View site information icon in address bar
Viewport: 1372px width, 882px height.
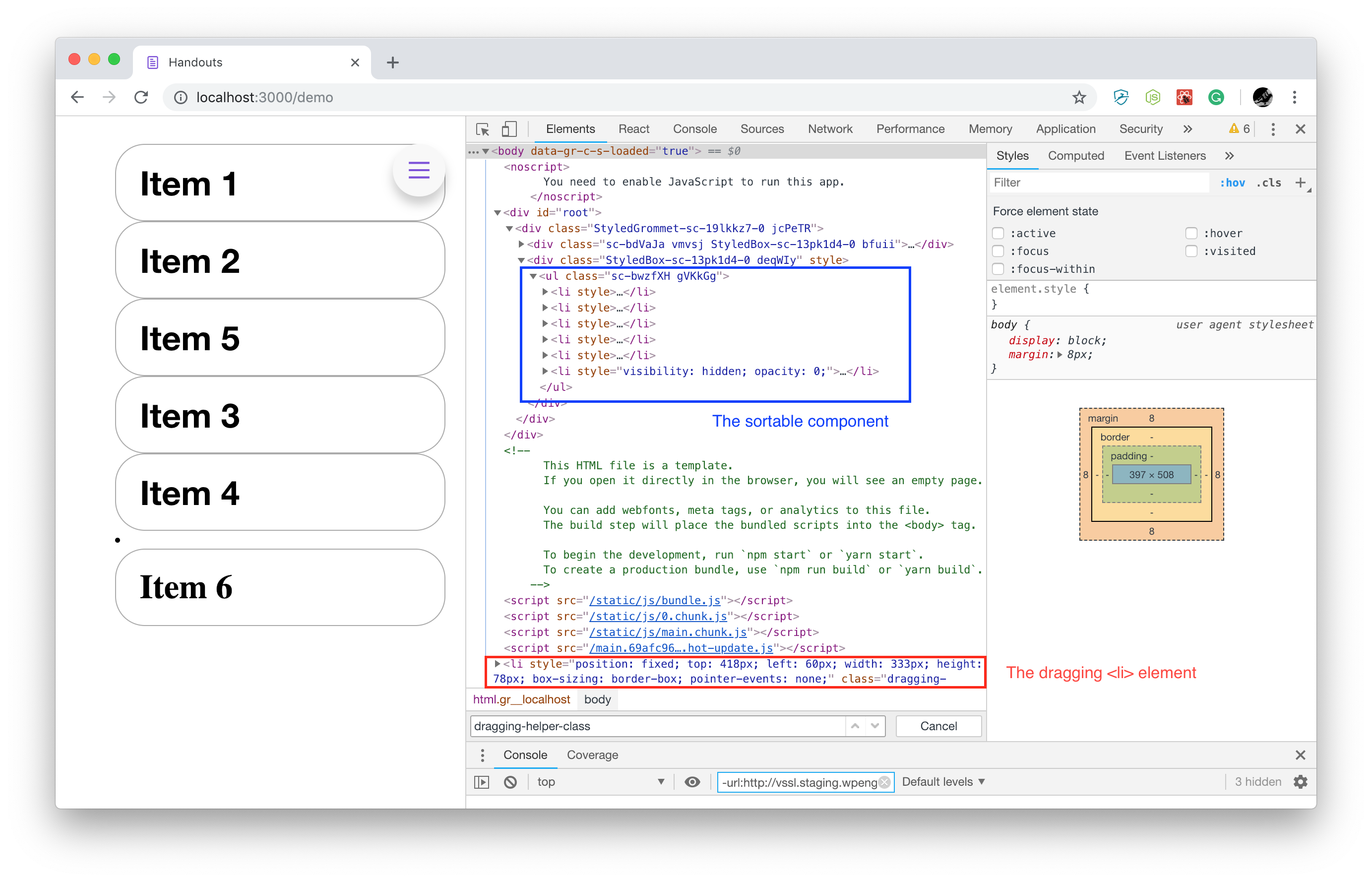pos(181,97)
